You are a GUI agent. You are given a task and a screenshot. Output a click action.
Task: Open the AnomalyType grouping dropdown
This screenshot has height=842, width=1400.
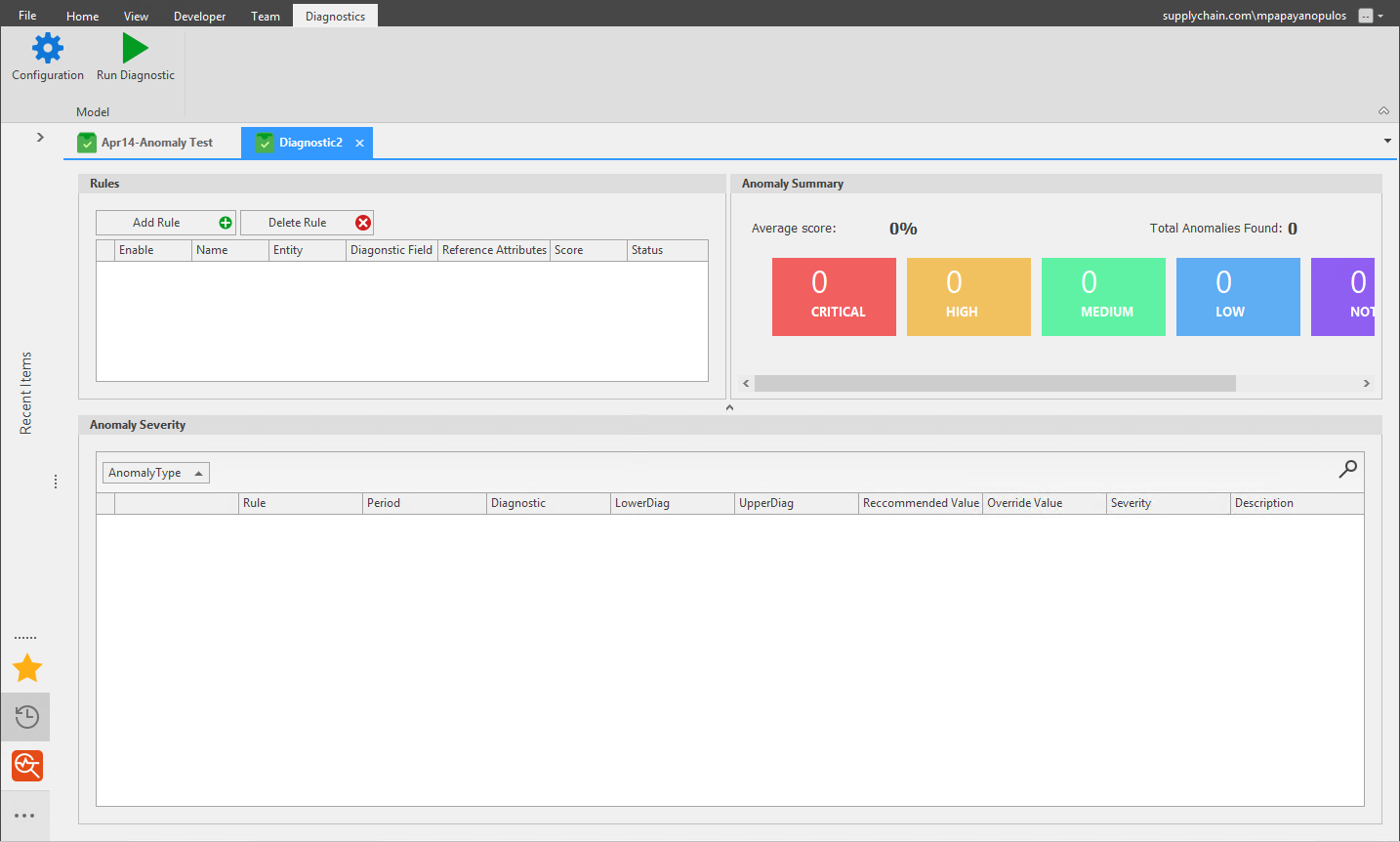click(156, 473)
